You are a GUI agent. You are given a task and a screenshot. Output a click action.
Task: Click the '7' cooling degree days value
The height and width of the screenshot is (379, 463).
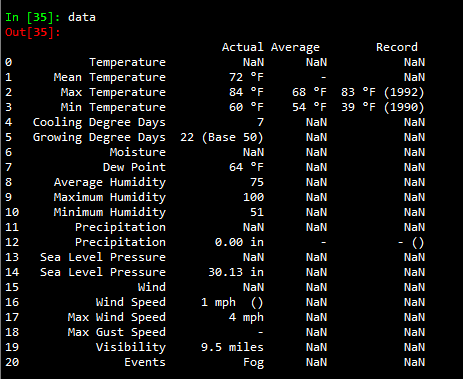(260, 122)
